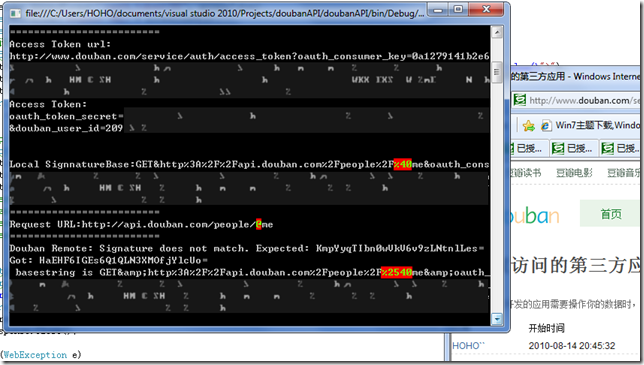Click the up arrow on console scrollbar
This screenshot has width=644, height=365.
[x=497, y=32]
